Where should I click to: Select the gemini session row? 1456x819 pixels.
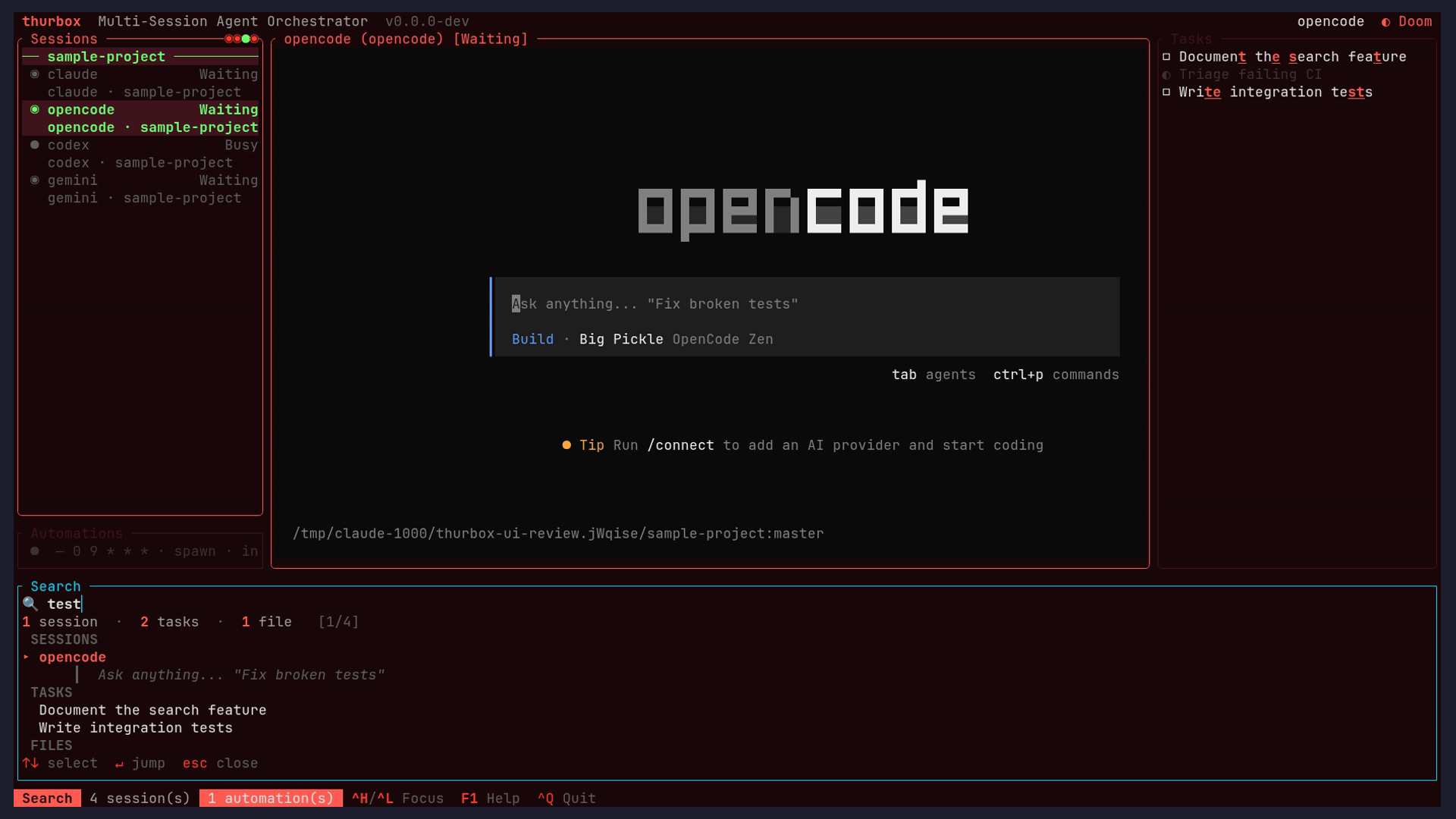(140, 190)
